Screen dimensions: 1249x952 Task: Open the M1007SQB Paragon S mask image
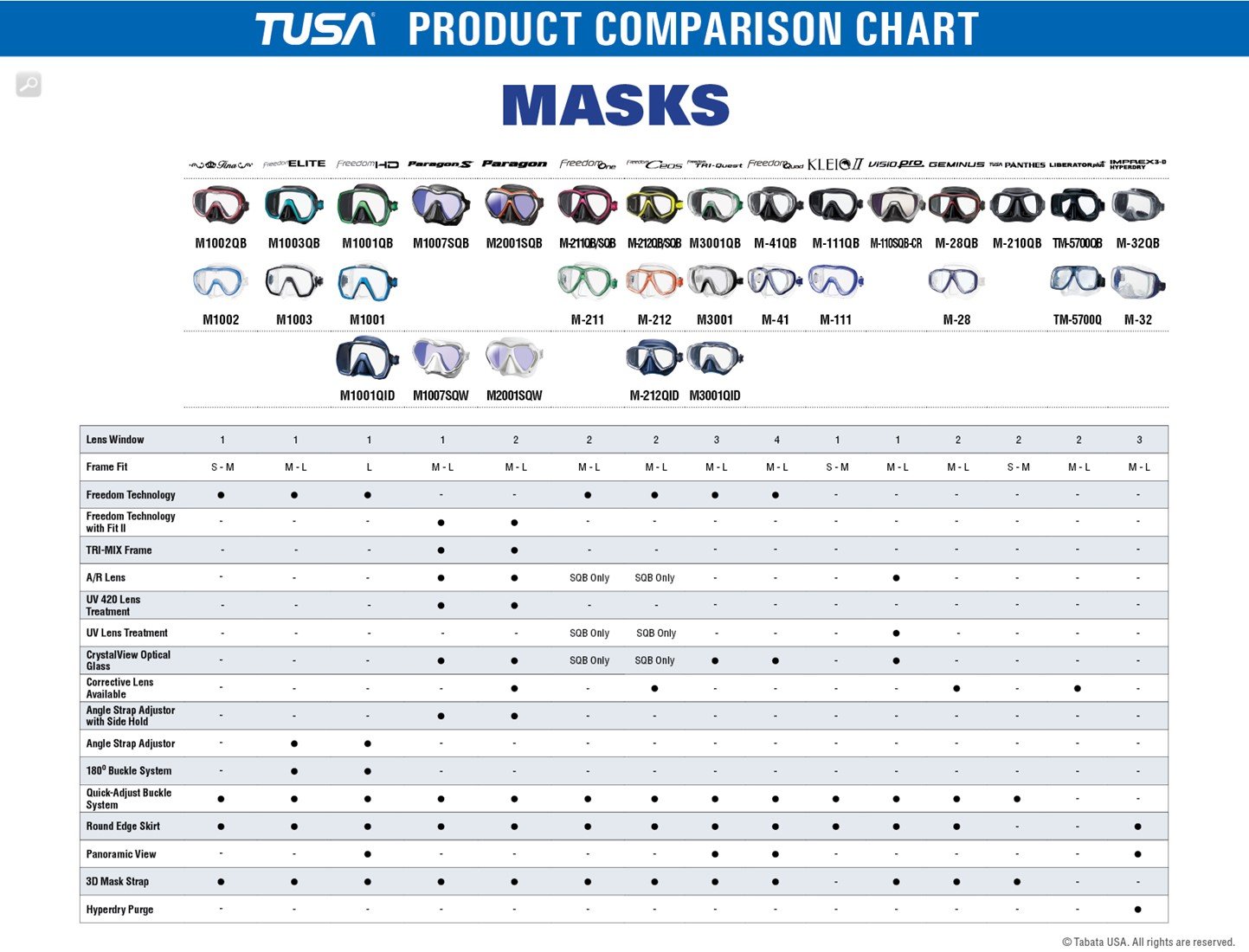coord(441,205)
